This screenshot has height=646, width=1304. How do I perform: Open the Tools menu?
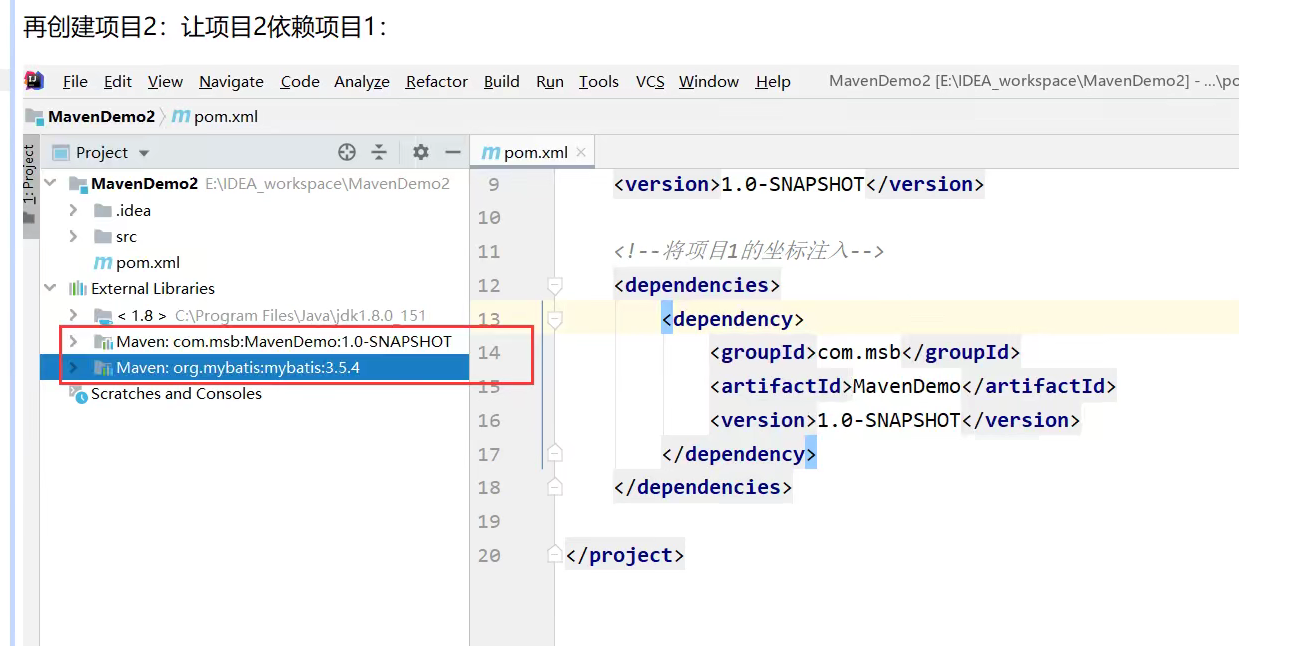(x=599, y=82)
